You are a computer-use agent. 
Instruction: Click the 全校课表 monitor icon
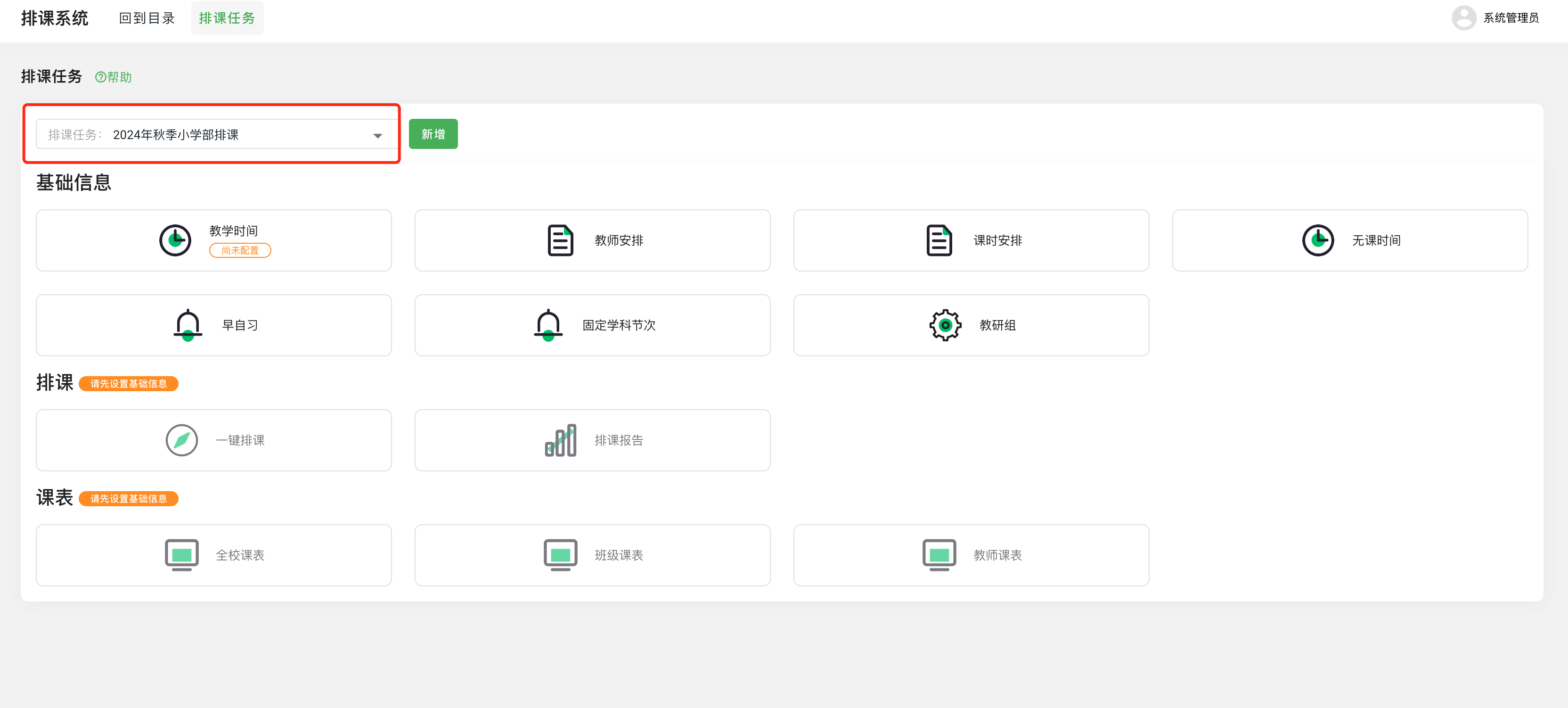coord(181,555)
